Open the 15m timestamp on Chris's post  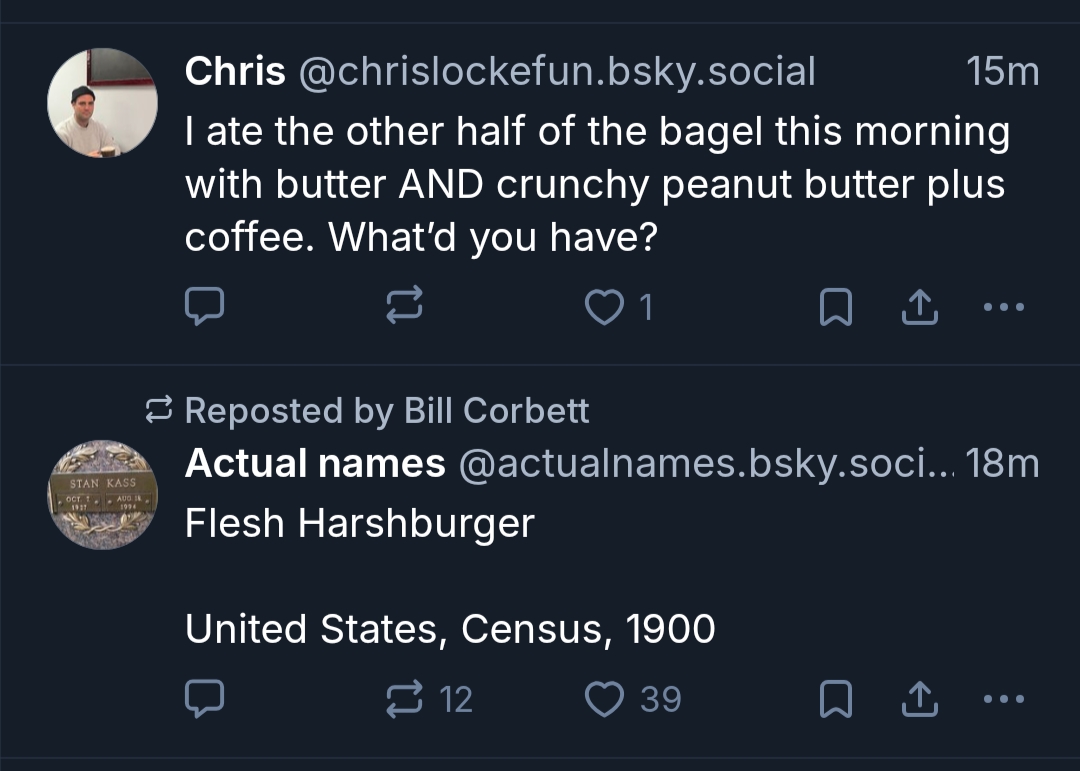point(1002,72)
